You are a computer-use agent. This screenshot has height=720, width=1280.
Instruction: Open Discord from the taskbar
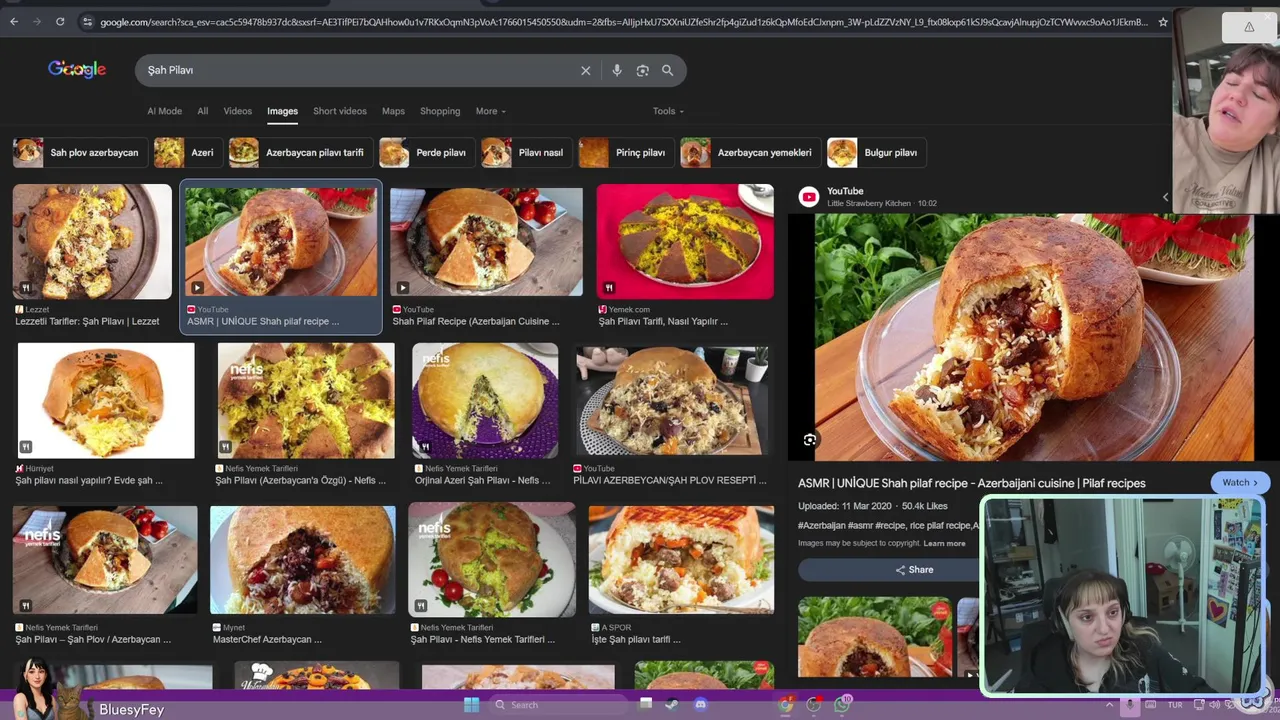click(x=700, y=704)
